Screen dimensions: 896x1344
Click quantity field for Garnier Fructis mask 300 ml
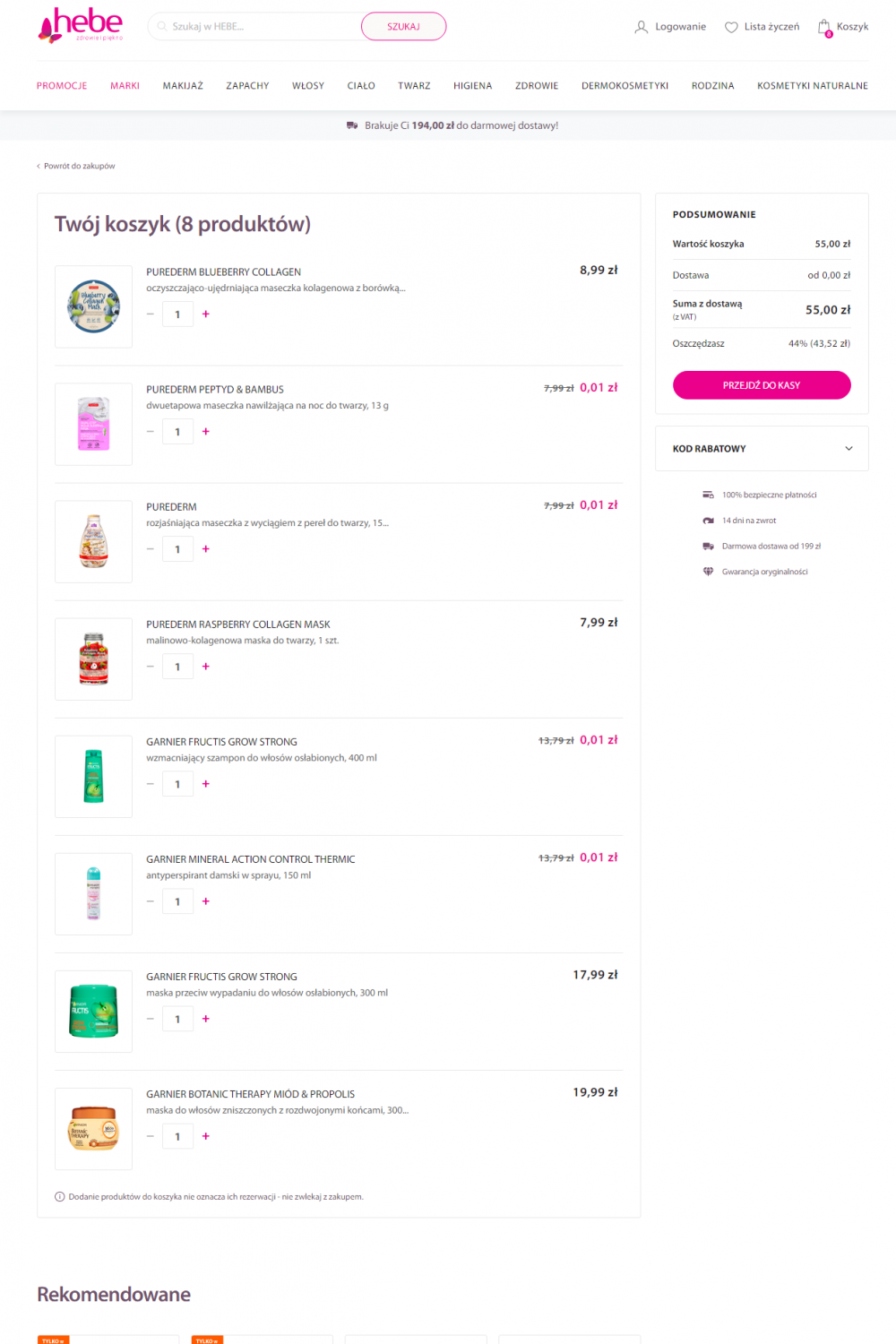coord(177,1020)
